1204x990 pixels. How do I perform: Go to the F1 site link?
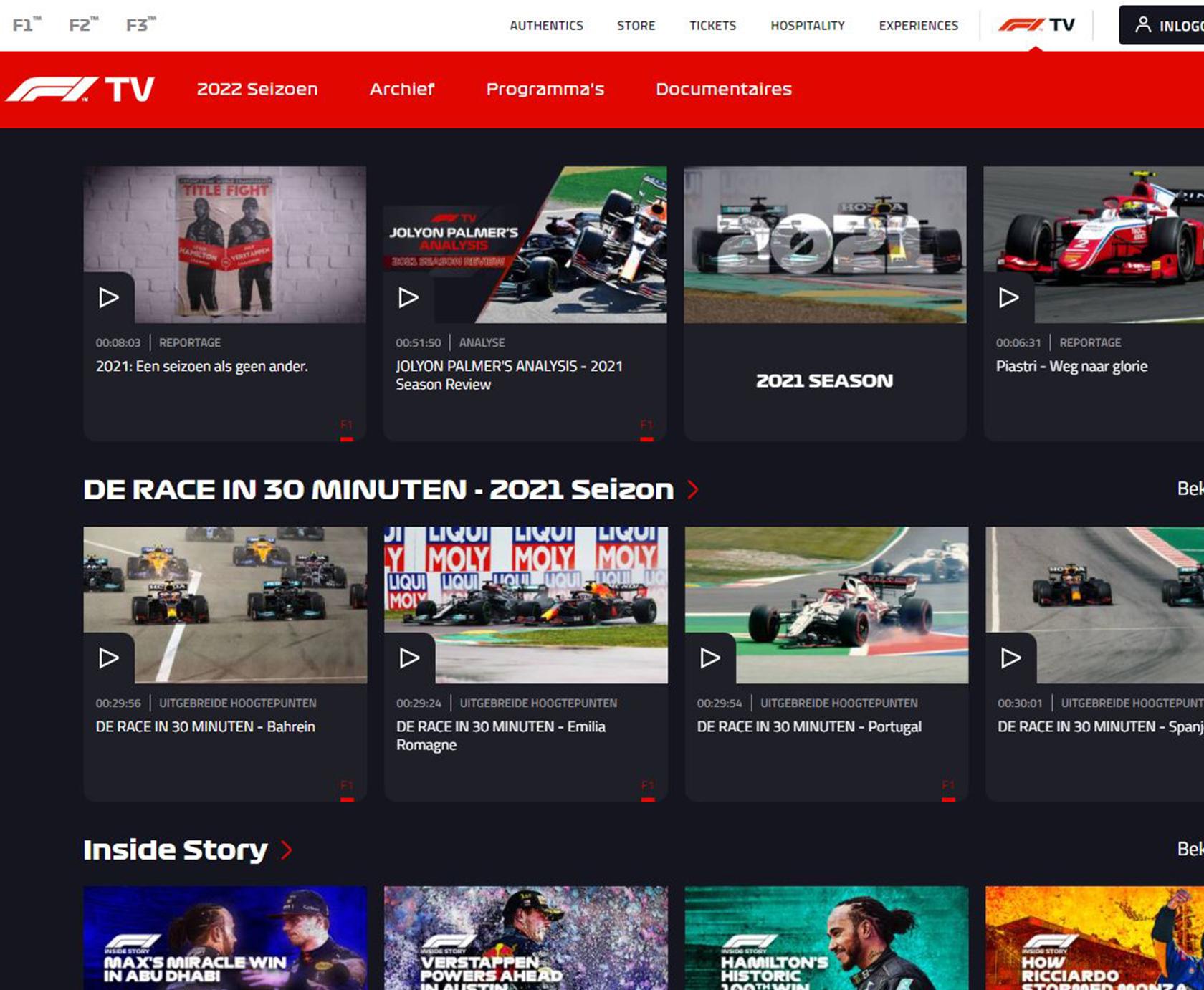click(27, 25)
